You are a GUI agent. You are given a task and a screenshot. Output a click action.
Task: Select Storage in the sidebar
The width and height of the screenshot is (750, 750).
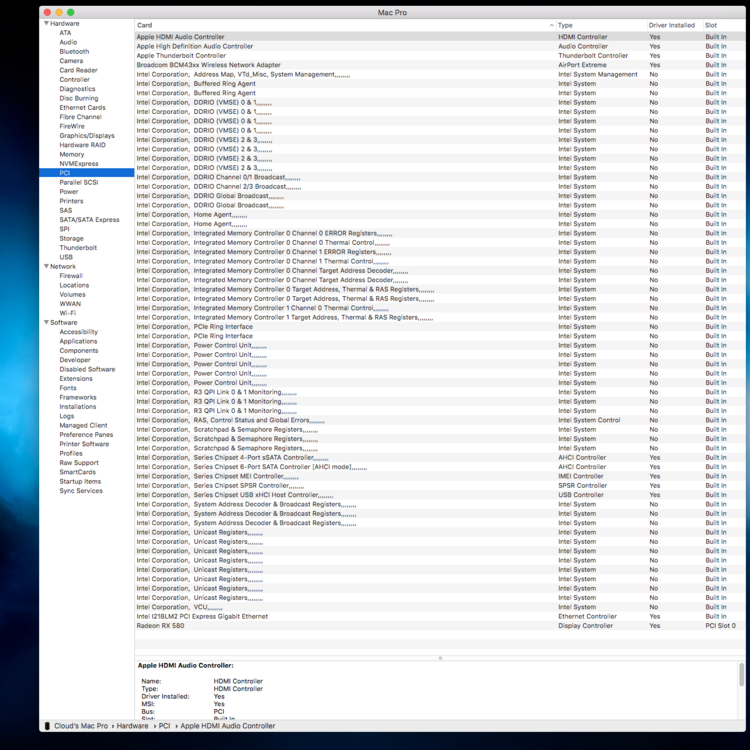click(71, 238)
